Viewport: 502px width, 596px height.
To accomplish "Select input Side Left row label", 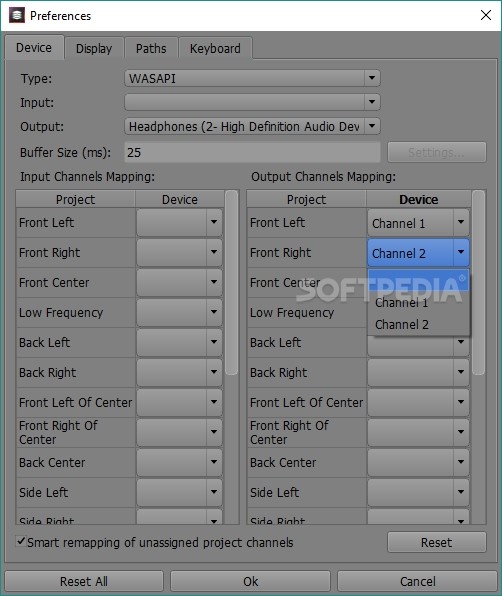I will [x=43, y=493].
